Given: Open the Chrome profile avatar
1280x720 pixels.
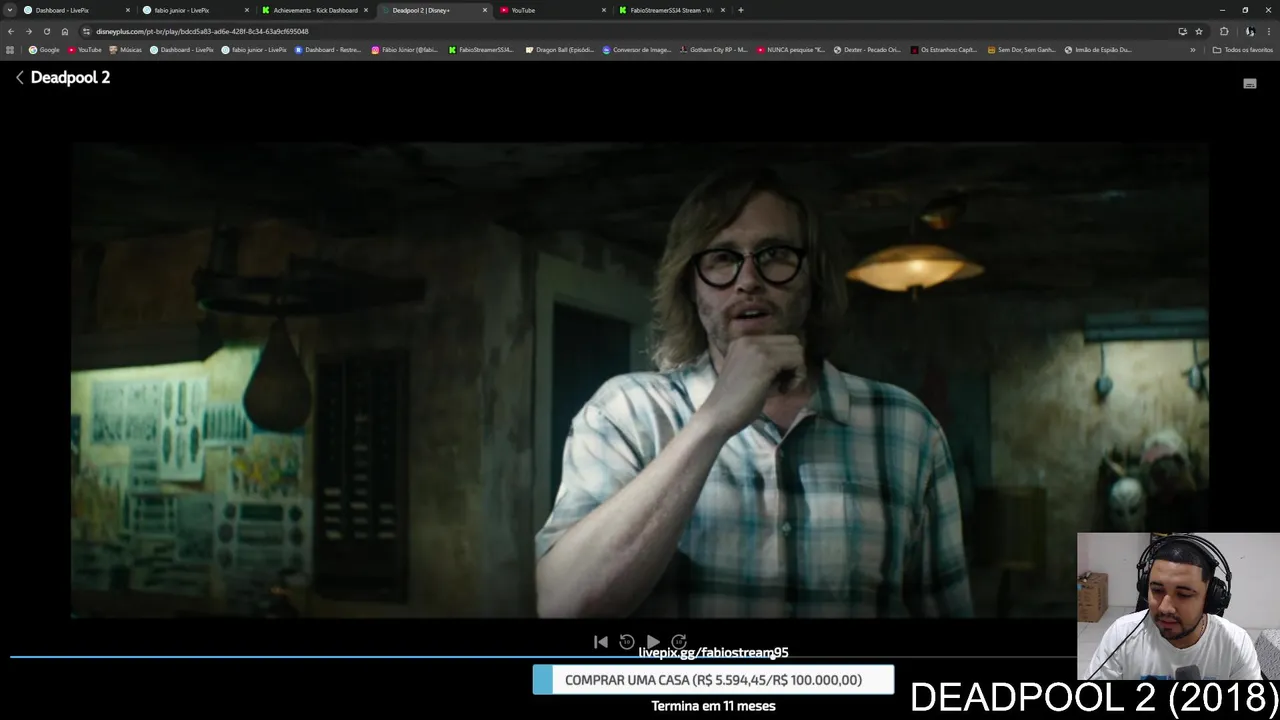Looking at the screenshot, I should [1250, 31].
